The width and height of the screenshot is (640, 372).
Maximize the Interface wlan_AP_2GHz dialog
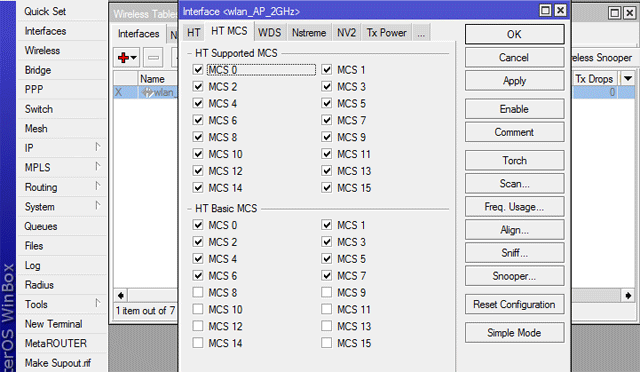point(545,11)
